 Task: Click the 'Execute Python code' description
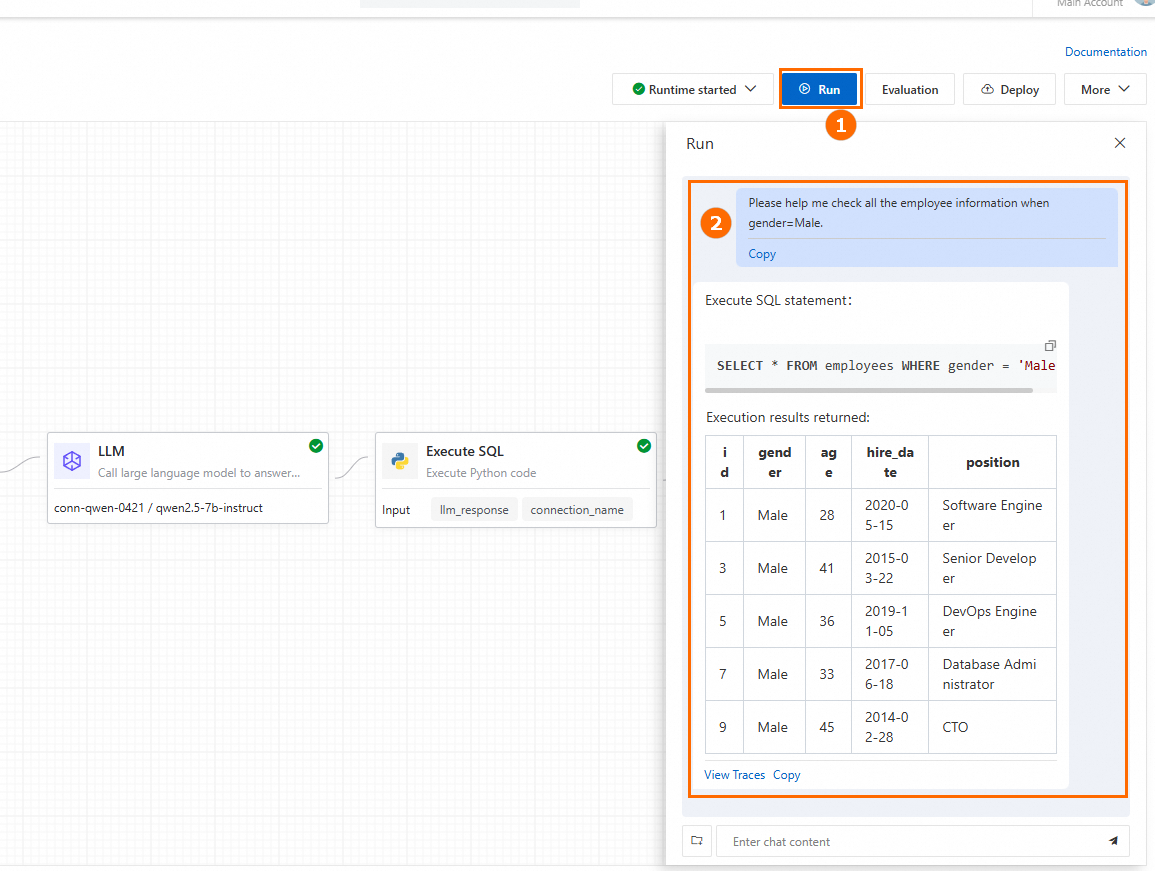tap(481, 473)
